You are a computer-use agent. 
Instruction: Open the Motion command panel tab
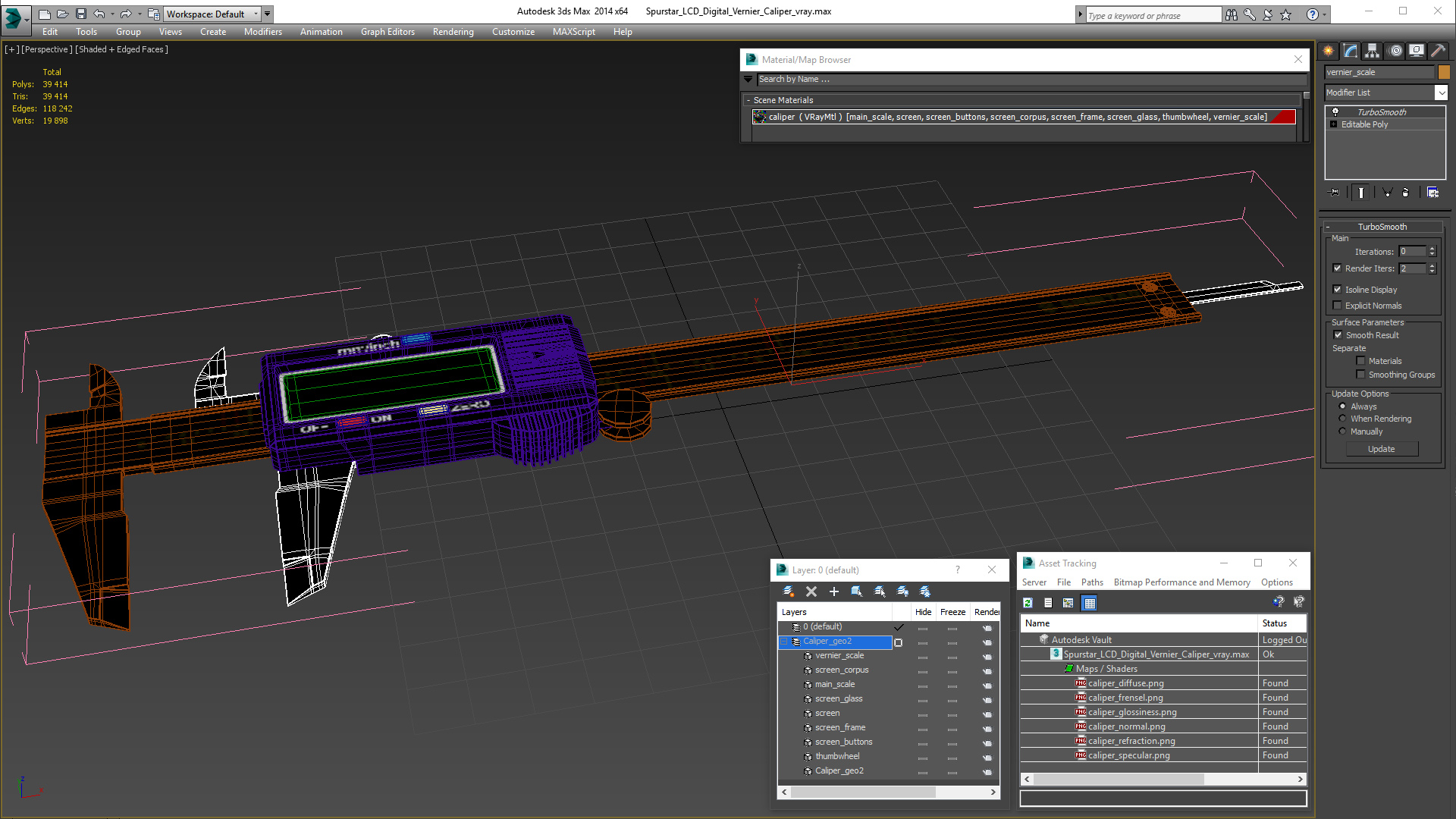pos(1395,51)
